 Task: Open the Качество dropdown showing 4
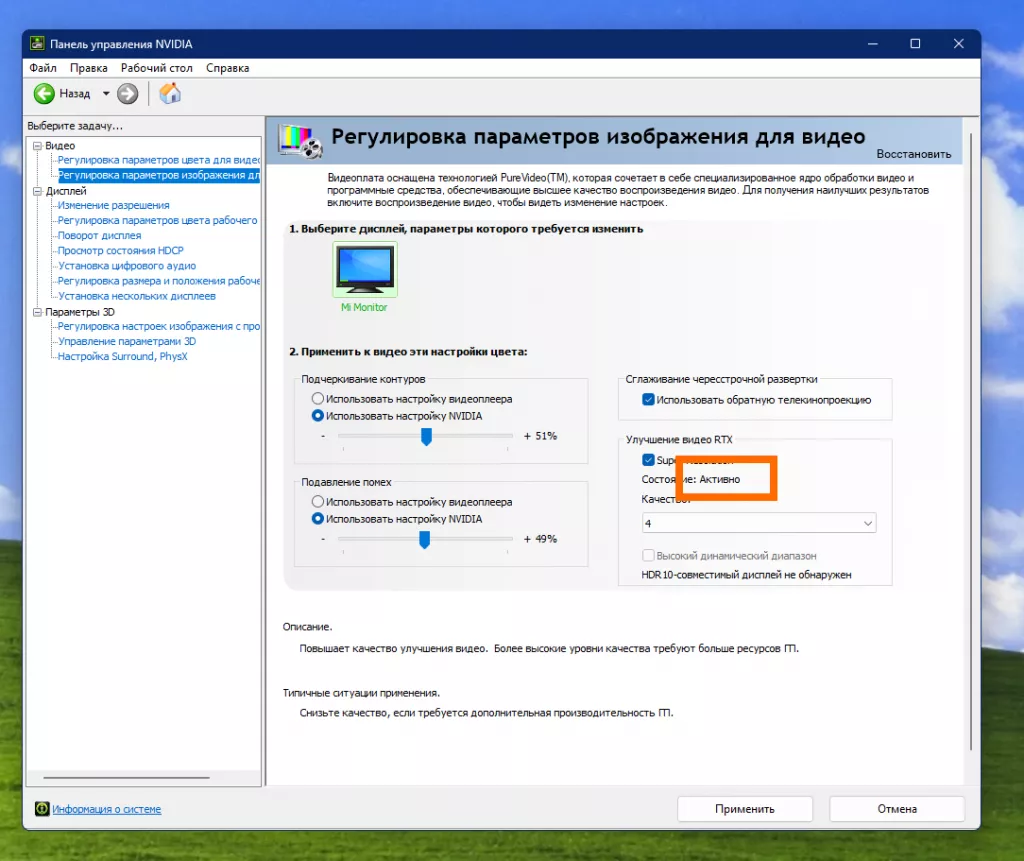click(758, 522)
